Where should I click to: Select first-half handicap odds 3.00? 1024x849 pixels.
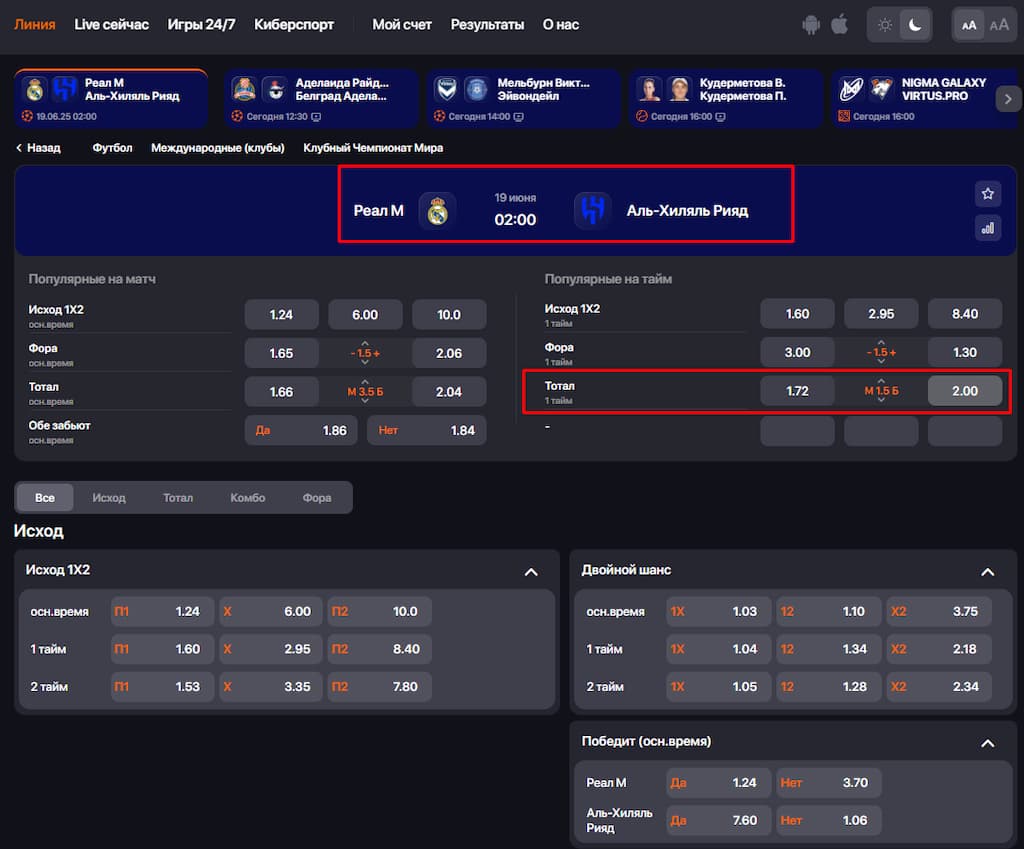(797, 352)
